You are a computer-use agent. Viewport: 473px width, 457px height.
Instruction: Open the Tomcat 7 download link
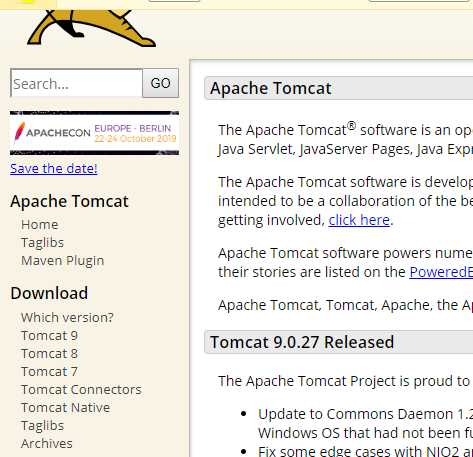click(x=49, y=371)
